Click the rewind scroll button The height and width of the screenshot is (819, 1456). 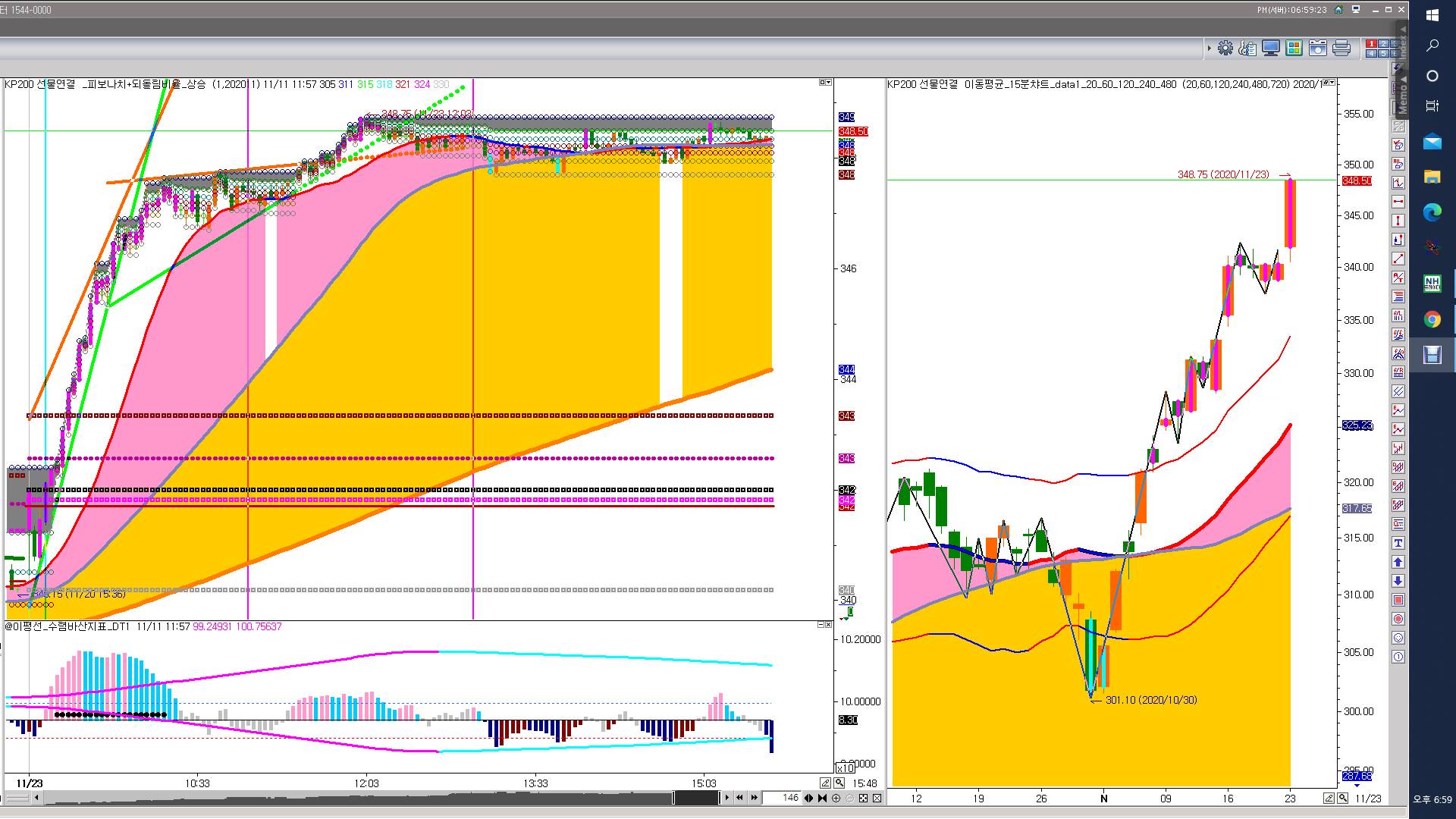pos(739,798)
